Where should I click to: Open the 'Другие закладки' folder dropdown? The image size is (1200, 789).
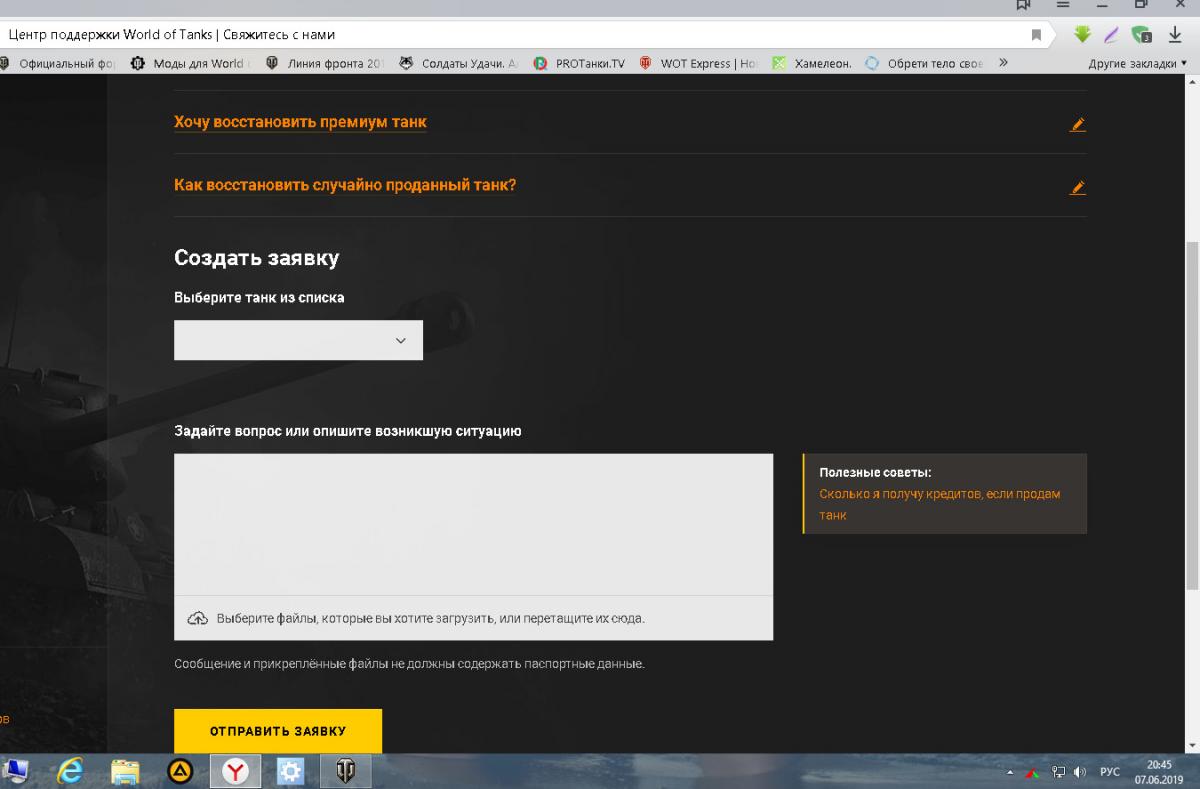click(x=1138, y=63)
